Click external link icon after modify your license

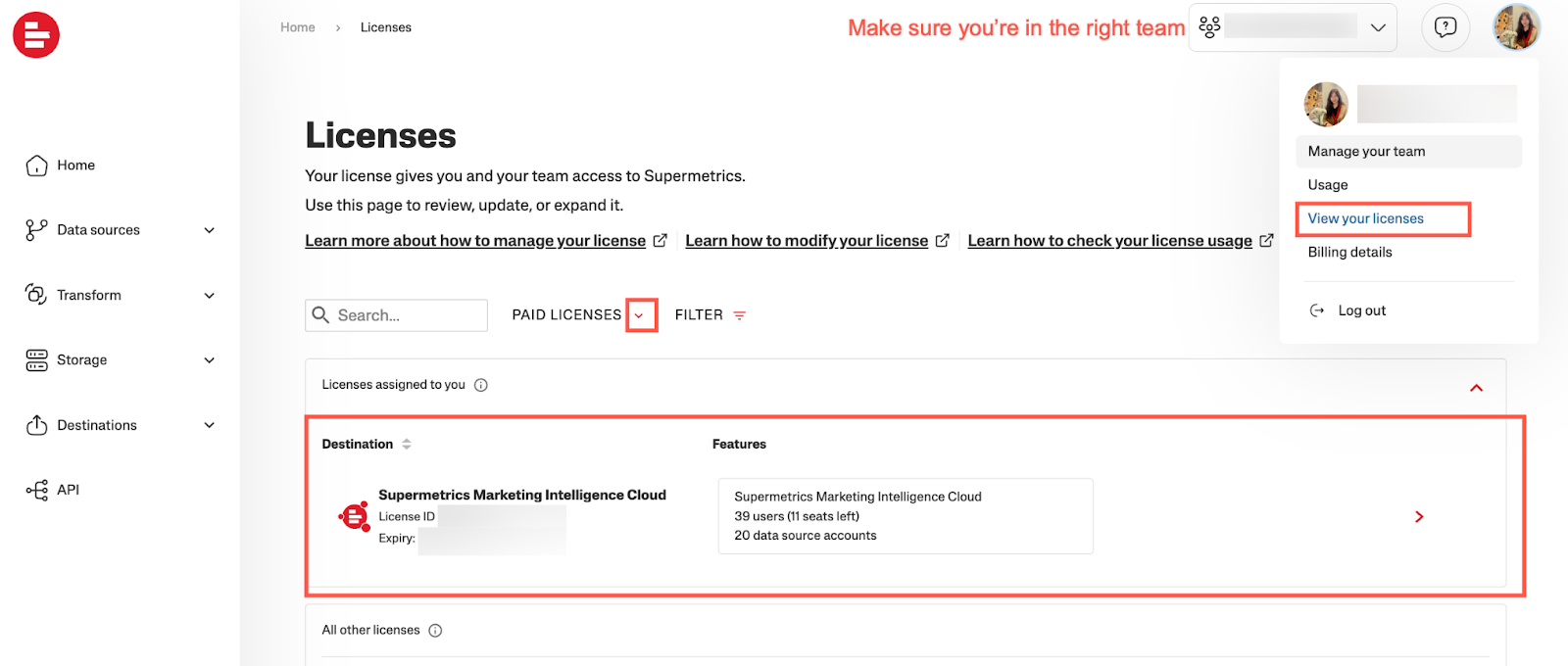click(x=943, y=240)
